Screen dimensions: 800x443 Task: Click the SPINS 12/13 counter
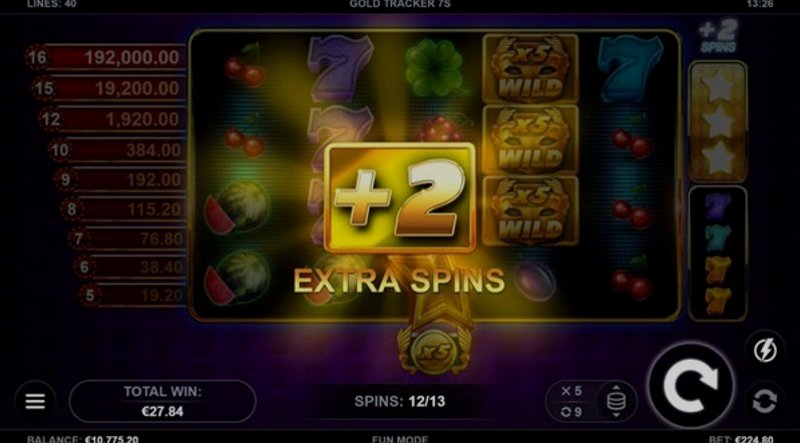(400, 402)
